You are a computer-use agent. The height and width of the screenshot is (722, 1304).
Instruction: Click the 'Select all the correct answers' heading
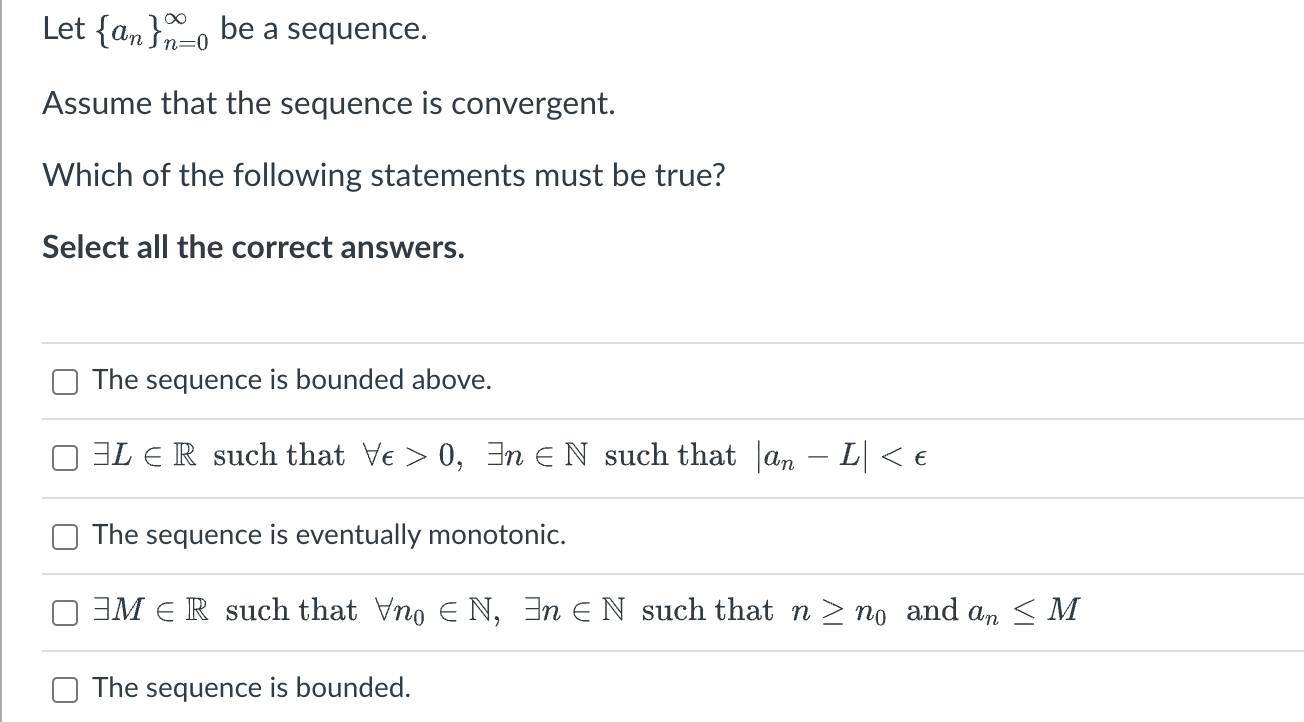pos(253,247)
